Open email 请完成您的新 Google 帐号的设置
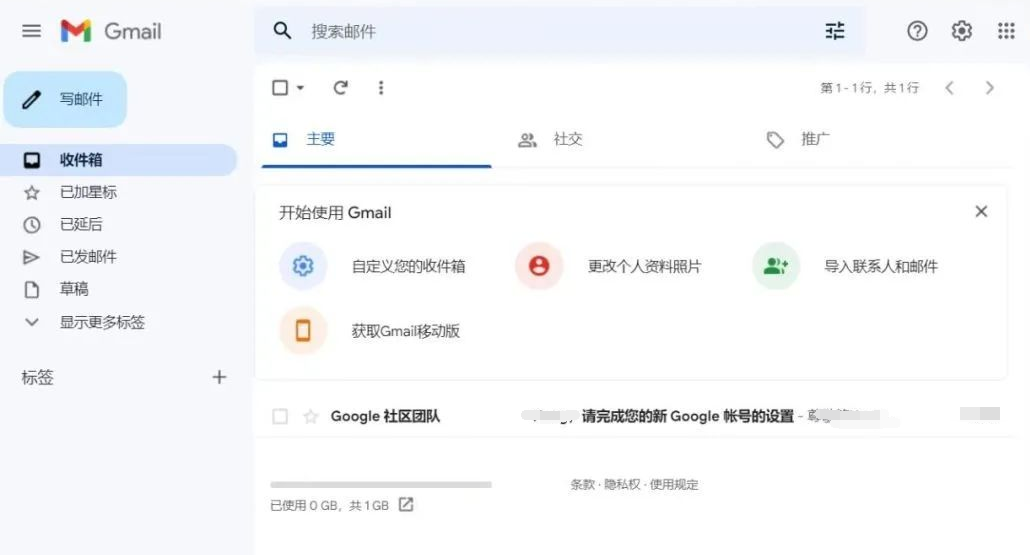This screenshot has width=1030, height=555. click(x=688, y=416)
